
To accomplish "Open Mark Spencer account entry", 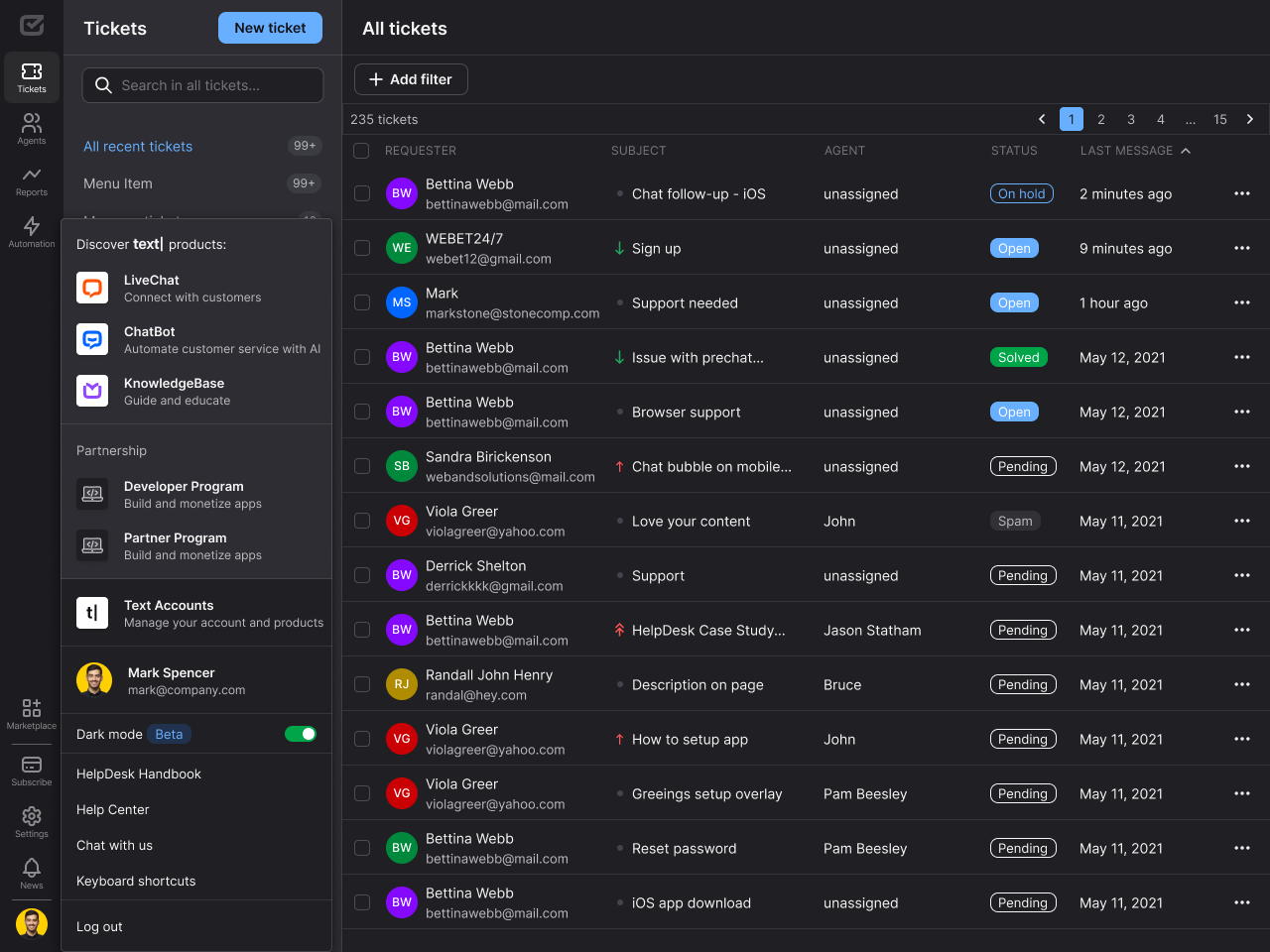I will tap(196, 681).
